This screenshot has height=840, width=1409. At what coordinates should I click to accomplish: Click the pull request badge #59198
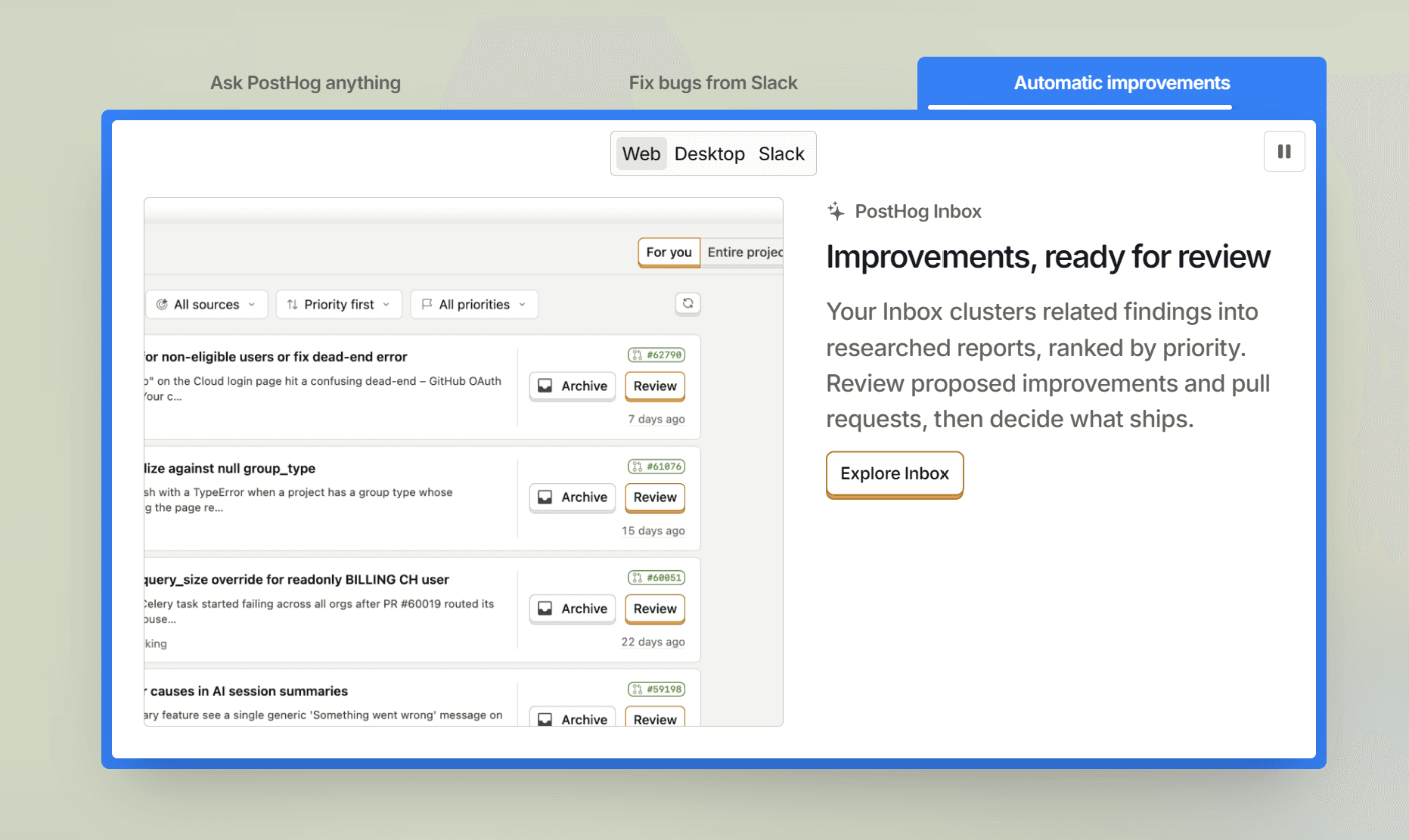coord(656,690)
